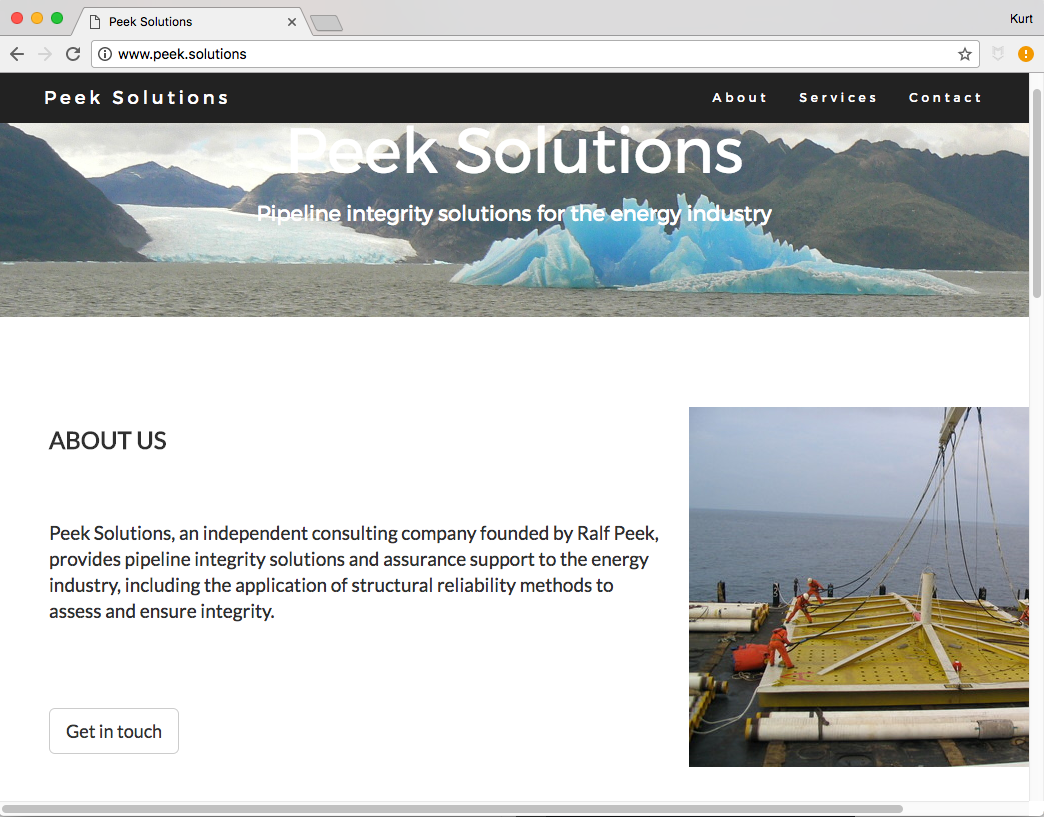Close the Peek Solutions tab
Image resolution: width=1044 pixels, height=817 pixels.
click(292, 22)
